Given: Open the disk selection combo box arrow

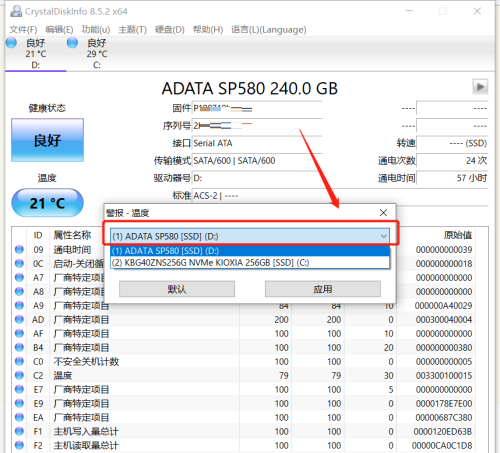Looking at the screenshot, I should point(383,236).
